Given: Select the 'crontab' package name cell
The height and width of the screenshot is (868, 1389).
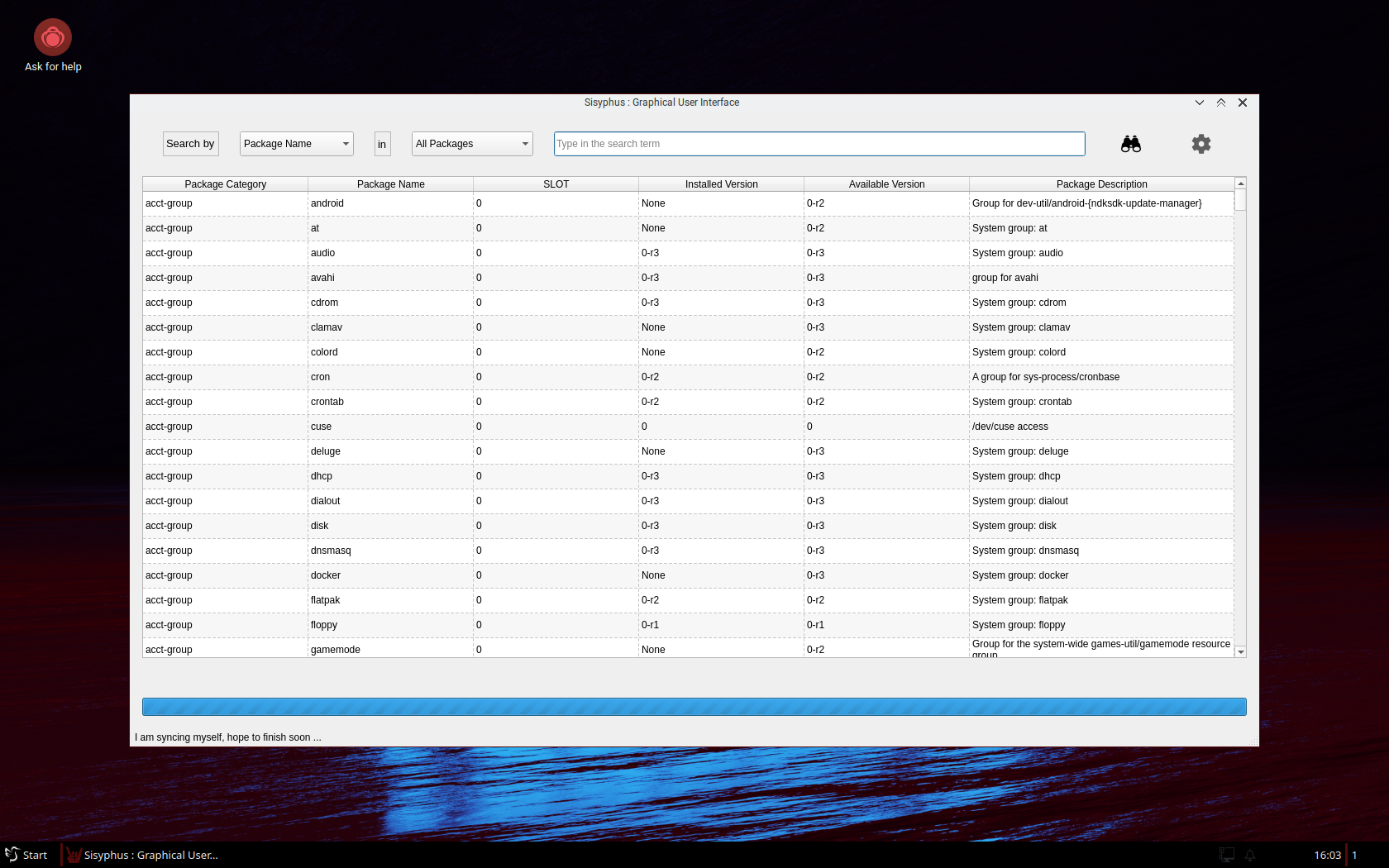Looking at the screenshot, I should [391, 402].
